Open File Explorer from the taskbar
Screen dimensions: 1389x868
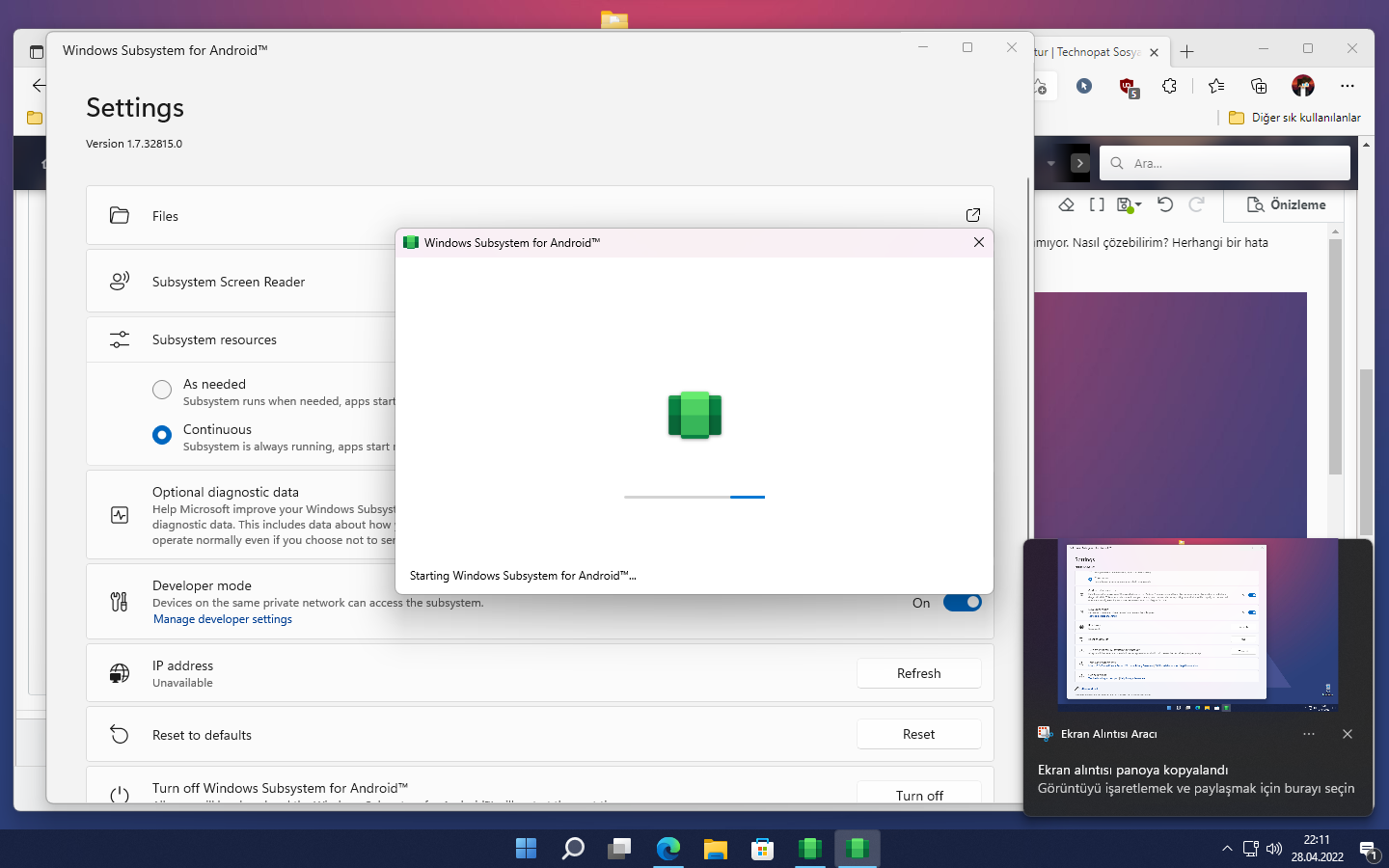click(x=715, y=848)
